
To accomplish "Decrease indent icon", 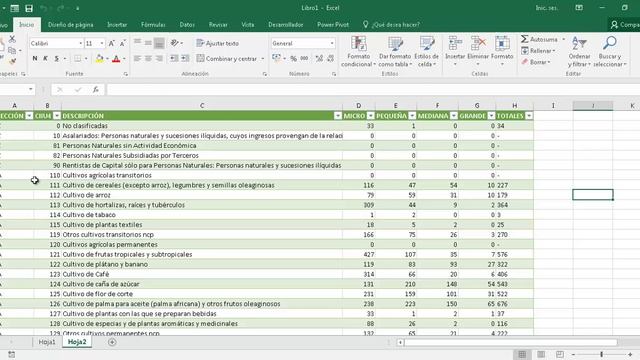I will click(x=174, y=59).
